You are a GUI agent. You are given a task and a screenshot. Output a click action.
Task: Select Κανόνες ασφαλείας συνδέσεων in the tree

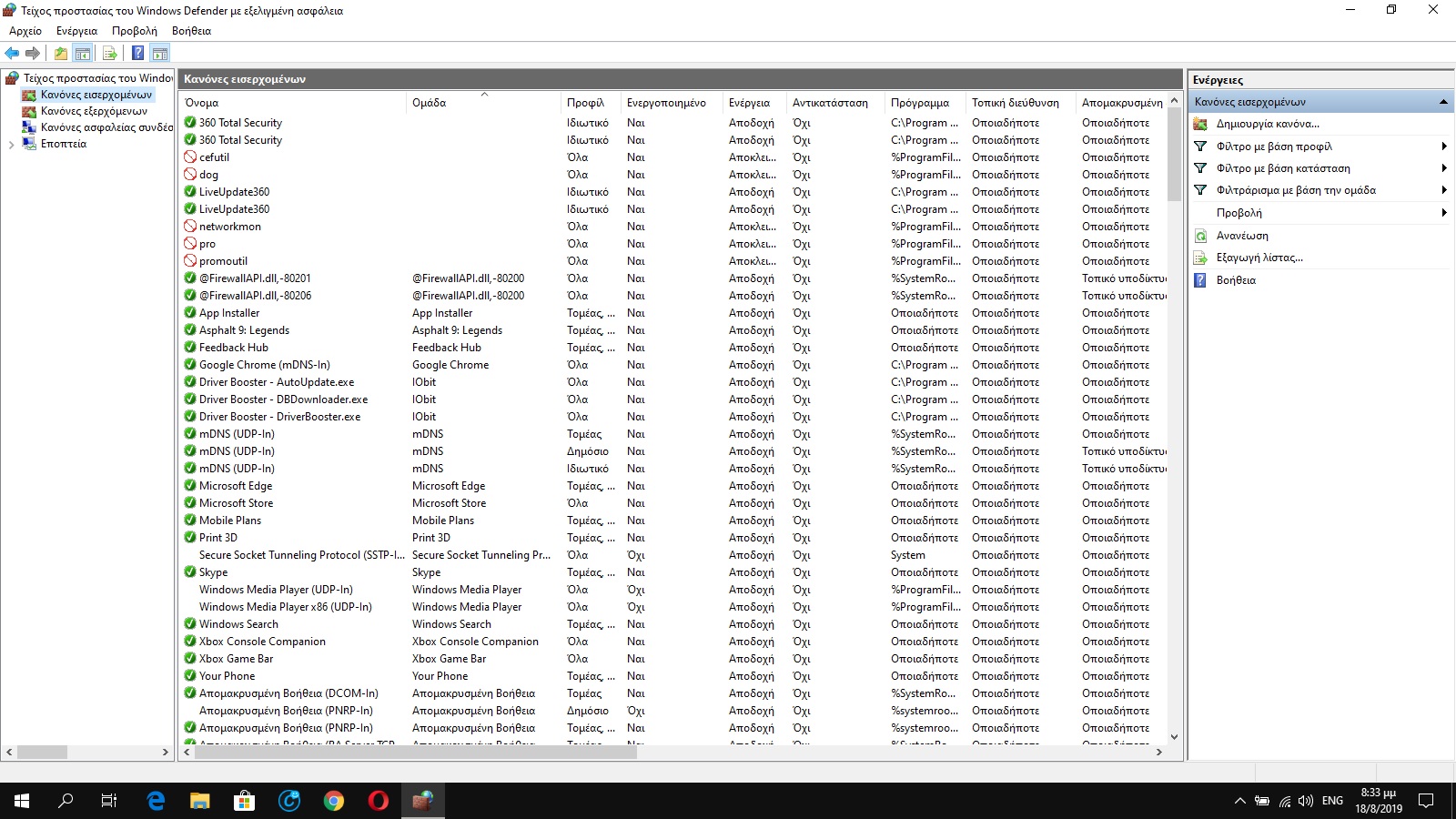[106, 127]
